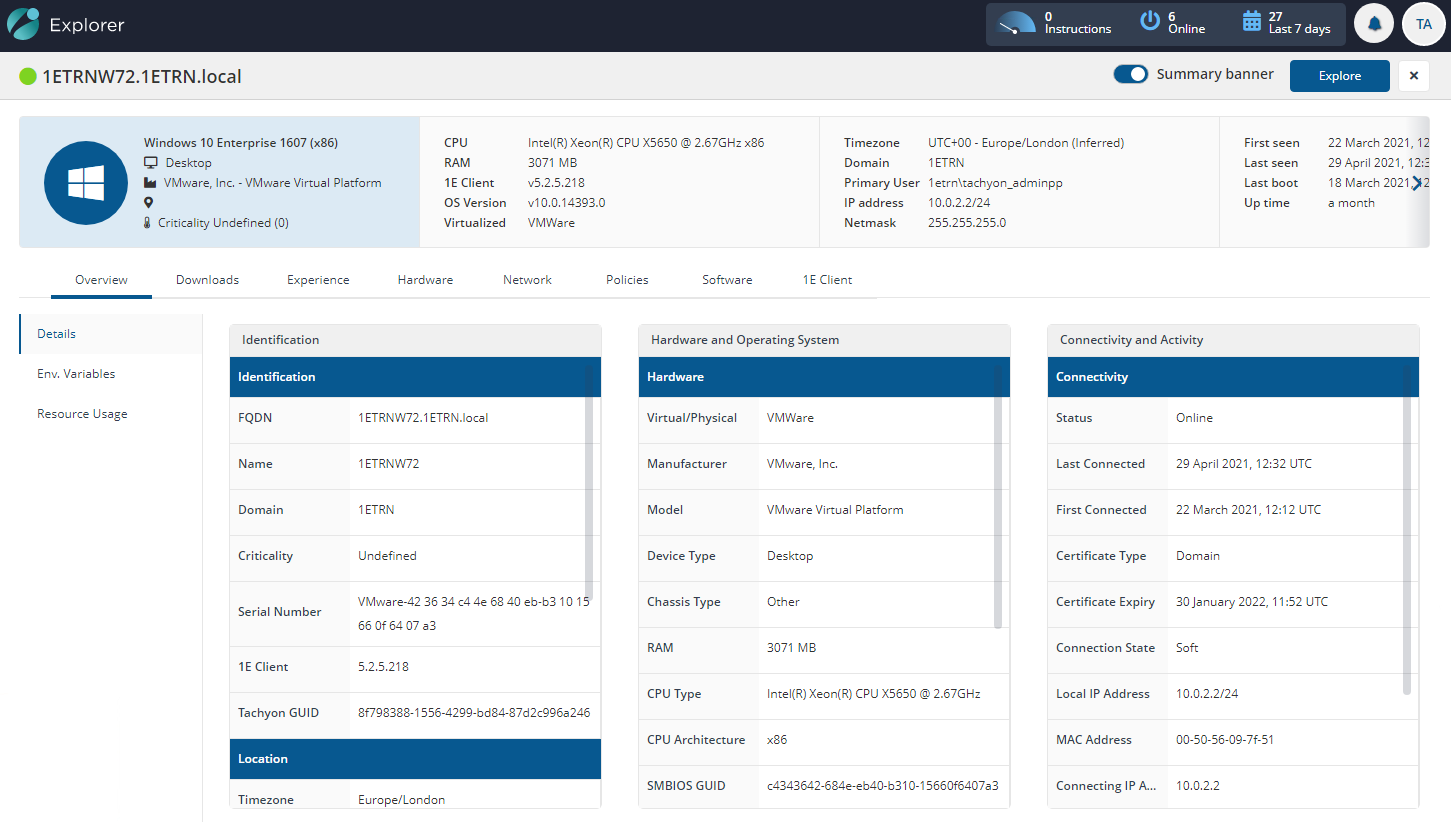The width and height of the screenshot is (1451, 822).
Task: Click the Connecting IP value 10.0.2.2
Action: (1196, 786)
